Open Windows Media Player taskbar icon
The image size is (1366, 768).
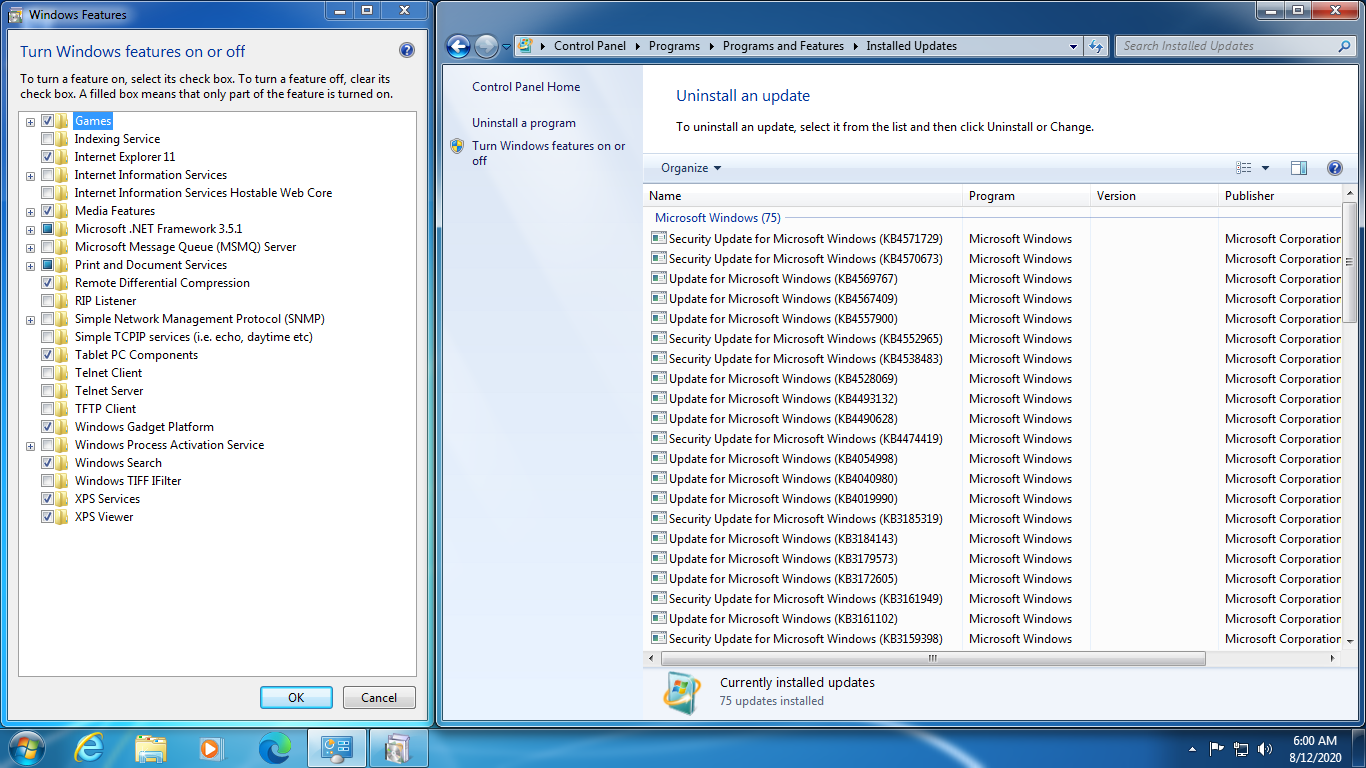click(x=211, y=747)
